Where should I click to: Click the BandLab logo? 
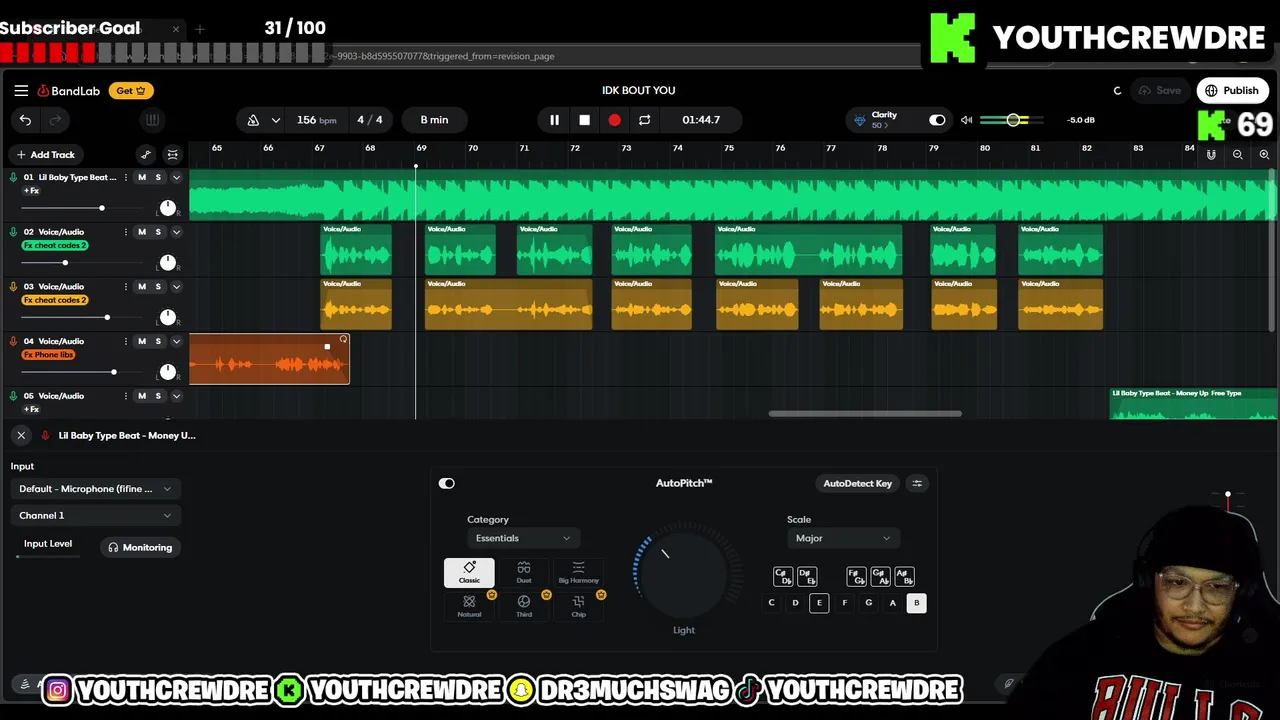coord(69,91)
